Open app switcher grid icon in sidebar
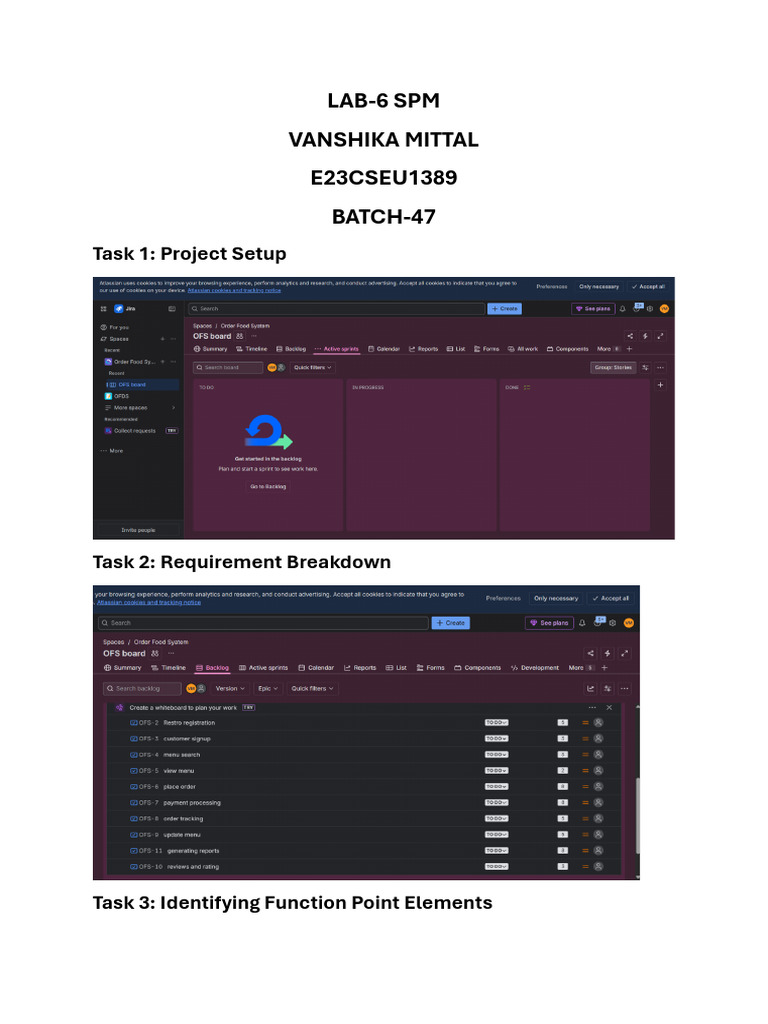The image size is (768, 1024). (103, 309)
